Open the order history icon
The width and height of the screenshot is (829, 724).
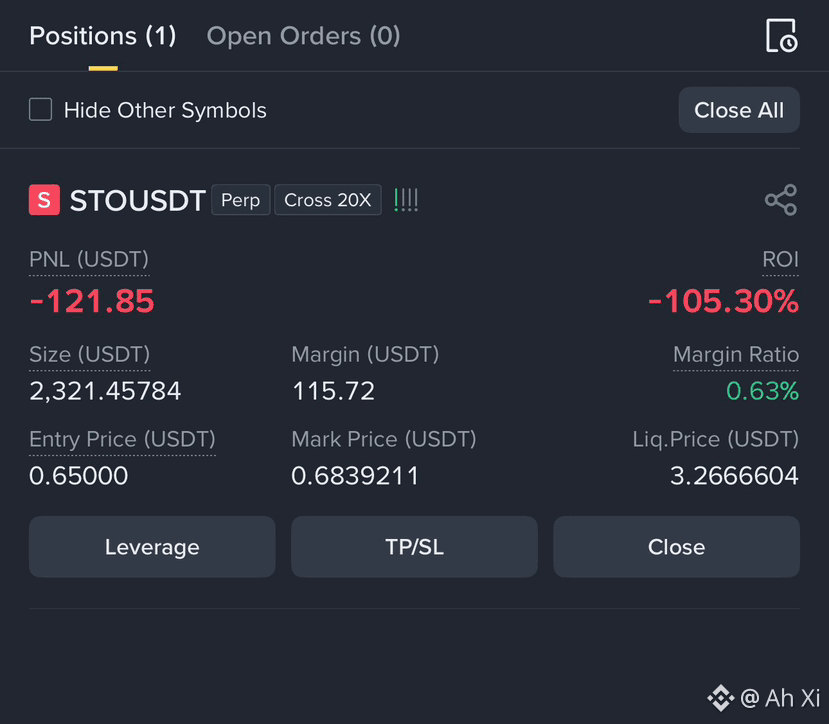tap(781, 35)
